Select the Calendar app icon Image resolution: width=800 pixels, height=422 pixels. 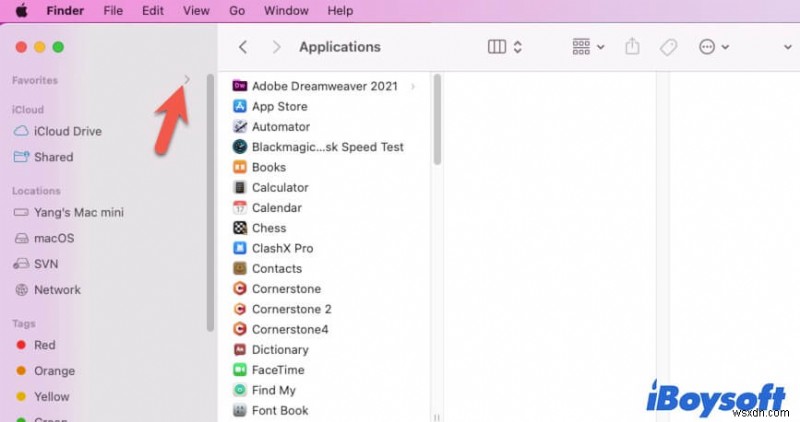click(240, 208)
